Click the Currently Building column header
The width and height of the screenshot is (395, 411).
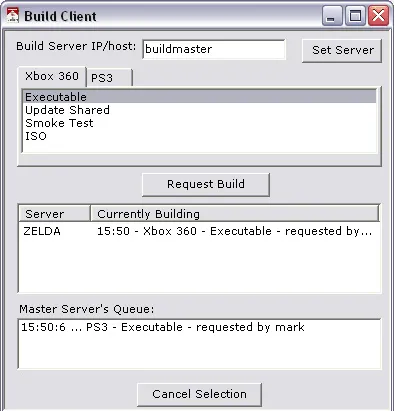point(235,214)
